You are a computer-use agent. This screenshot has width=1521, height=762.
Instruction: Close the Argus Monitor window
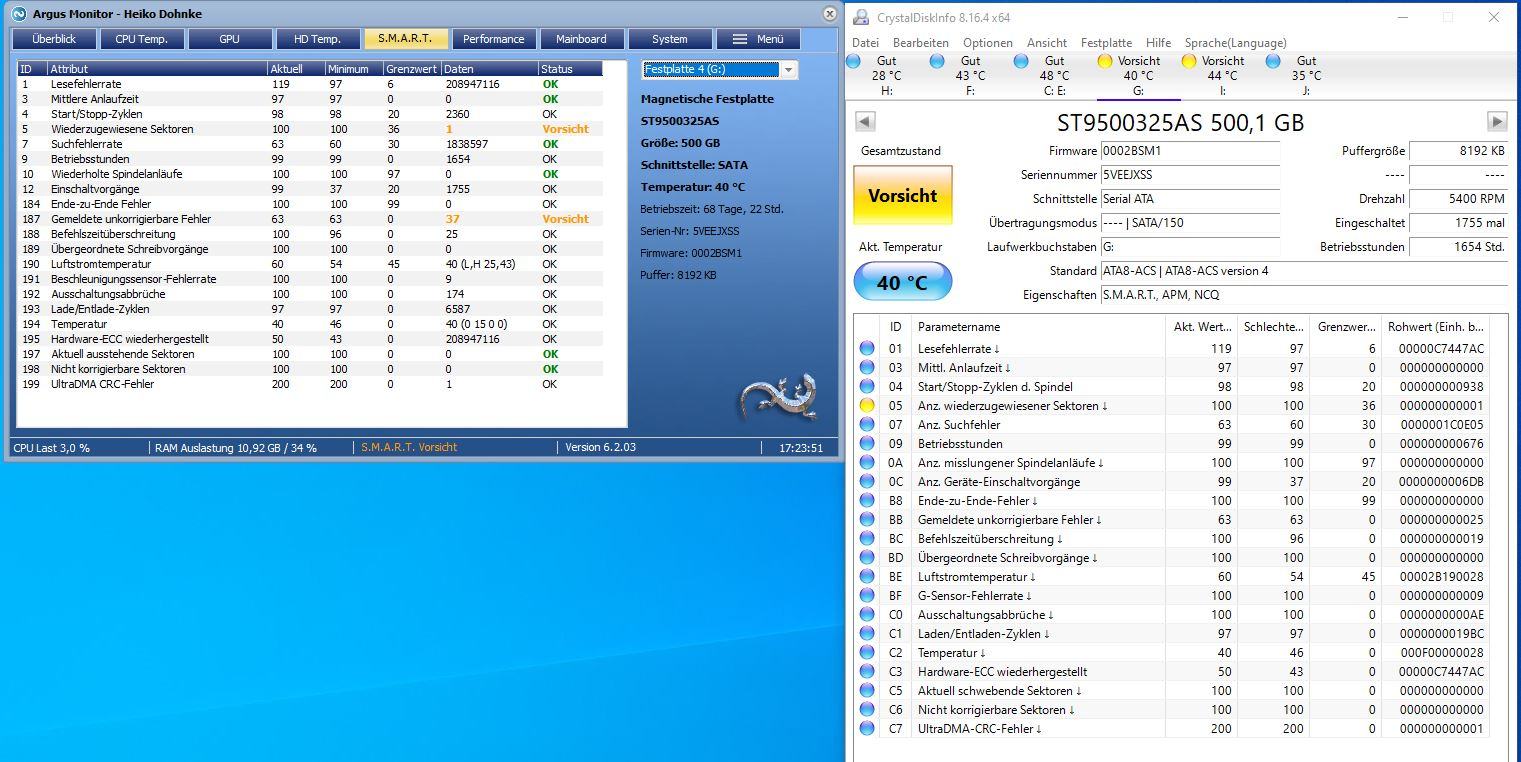[829, 14]
